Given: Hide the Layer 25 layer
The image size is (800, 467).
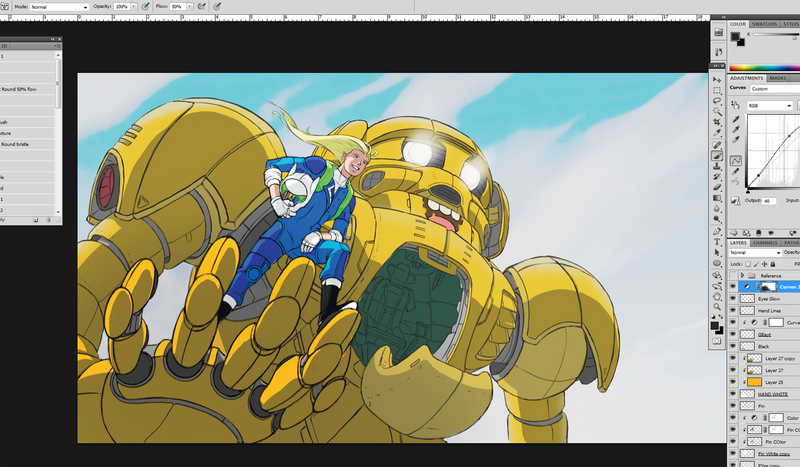Looking at the screenshot, I should pyautogui.click(x=733, y=382).
